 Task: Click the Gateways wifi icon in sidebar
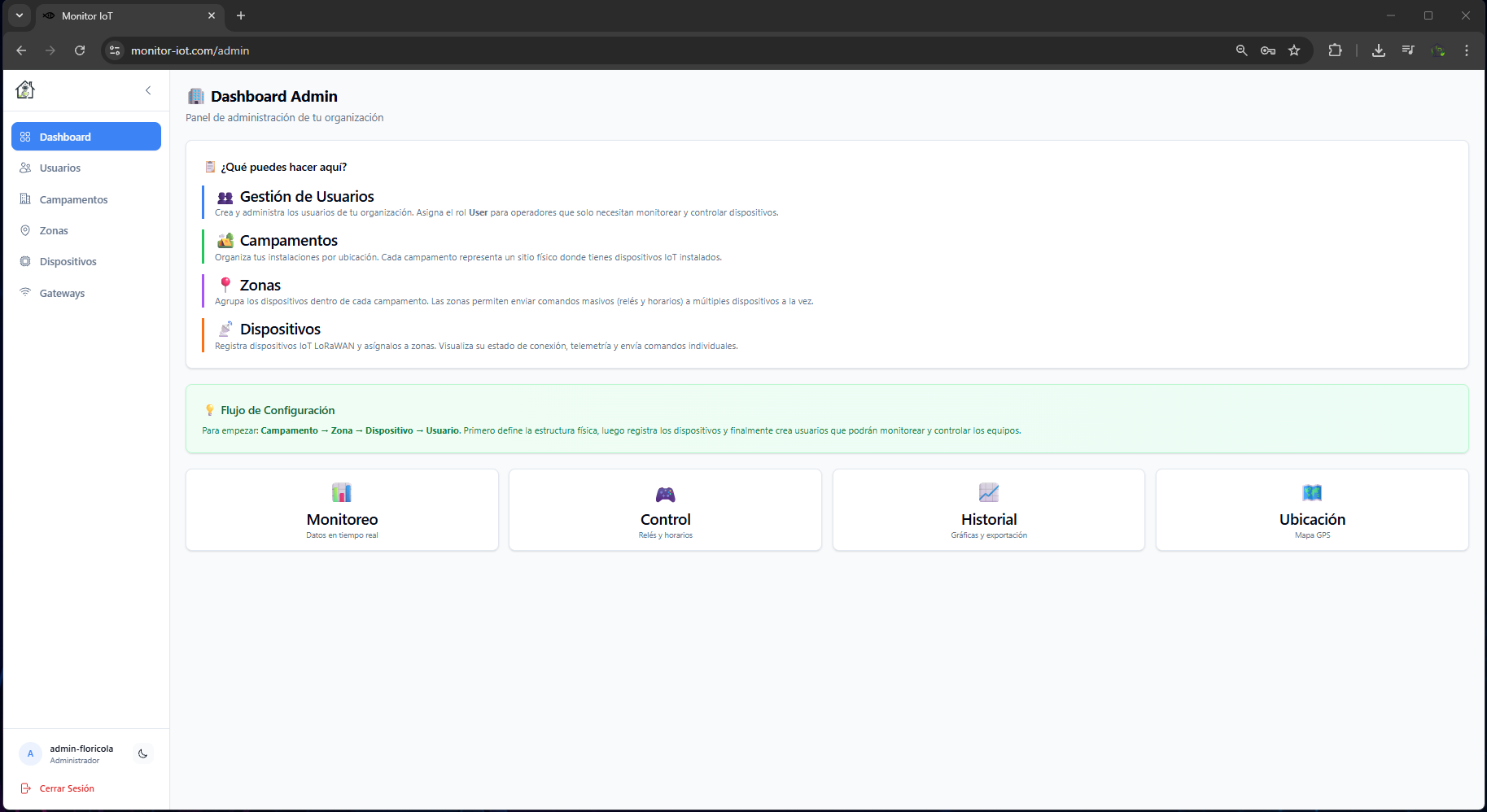click(25, 293)
